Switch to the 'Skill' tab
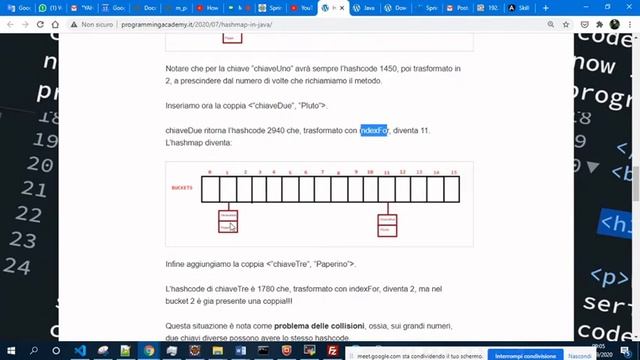This screenshot has width=640, height=360. click(520, 8)
